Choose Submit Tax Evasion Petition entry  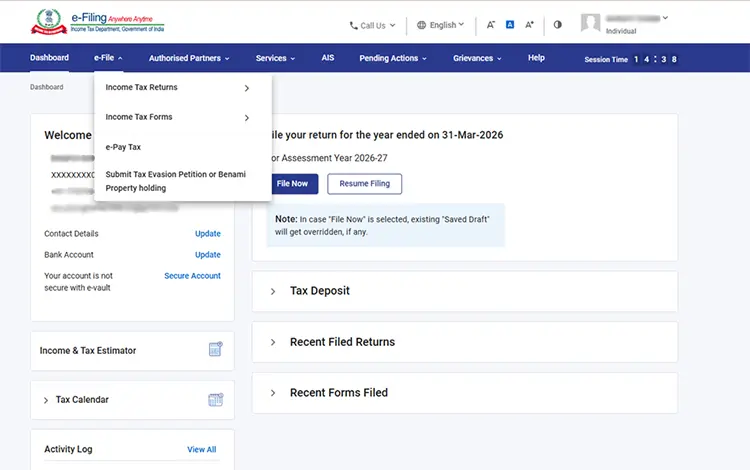pos(176,181)
